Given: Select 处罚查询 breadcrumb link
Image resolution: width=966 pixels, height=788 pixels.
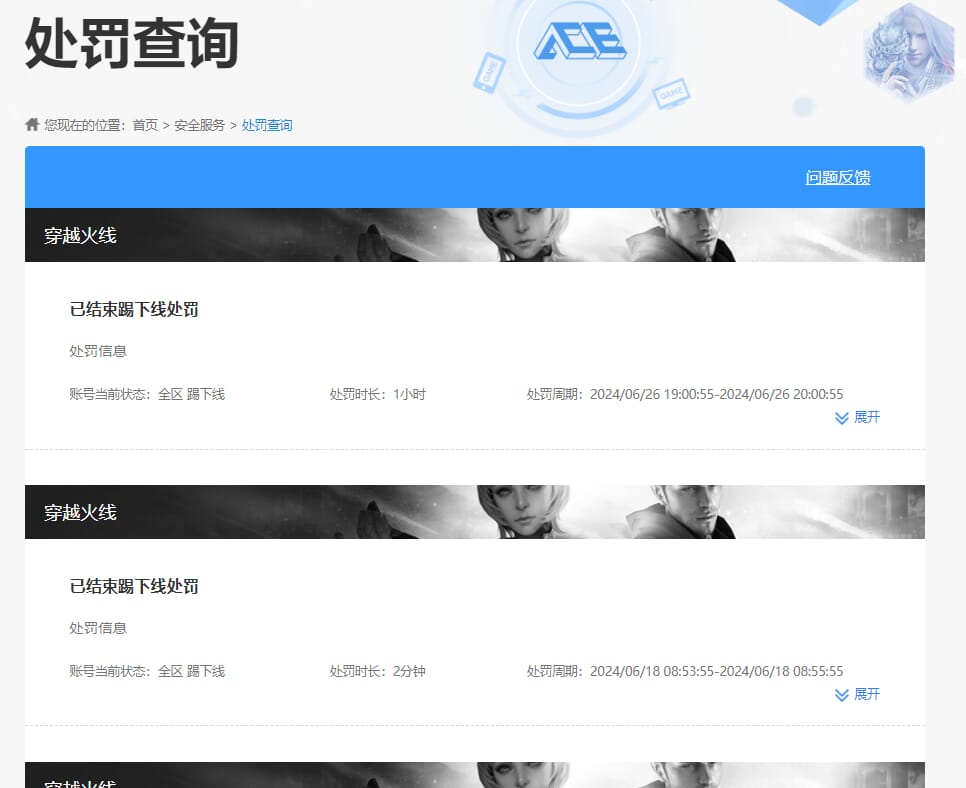Looking at the screenshot, I should coord(267,125).
